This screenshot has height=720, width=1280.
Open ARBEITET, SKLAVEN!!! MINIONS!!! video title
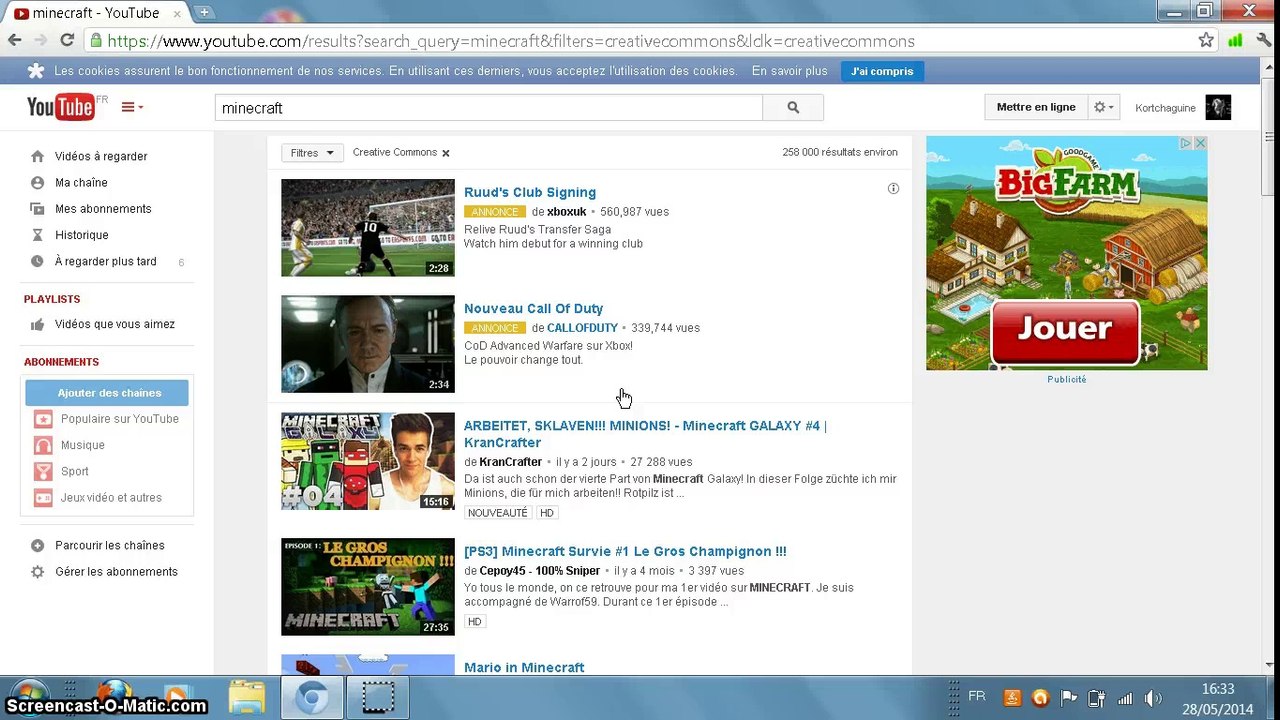[x=645, y=434]
